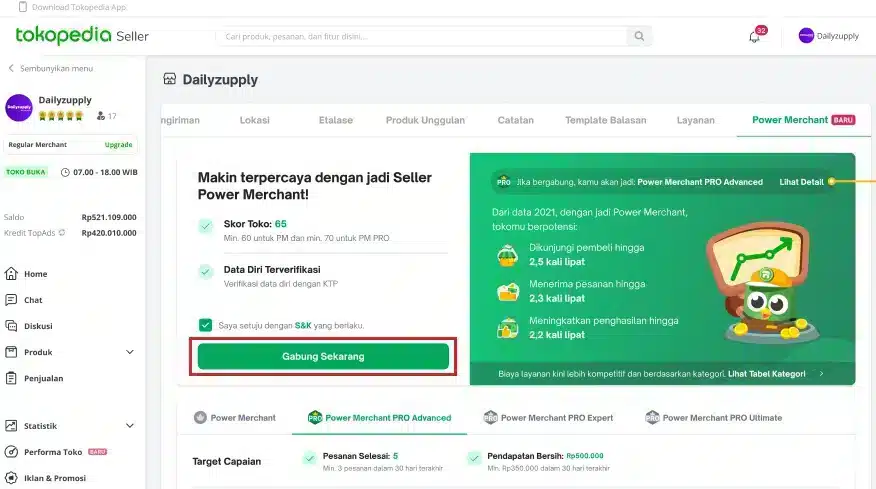The height and width of the screenshot is (489, 876).
Task: Click the store icon beside Dailyzupply title
Action: coord(169,79)
